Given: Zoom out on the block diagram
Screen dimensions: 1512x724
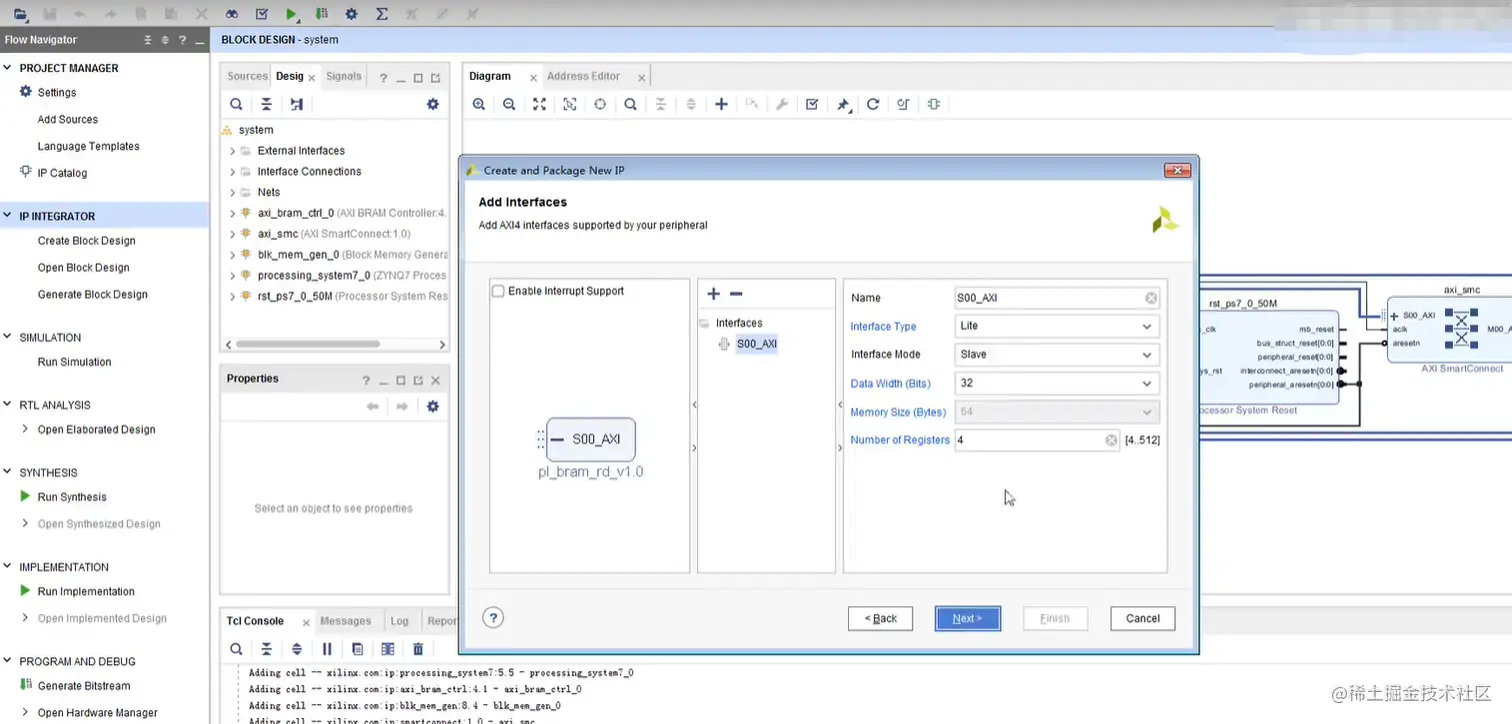Looking at the screenshot, I should coord(509,104).
